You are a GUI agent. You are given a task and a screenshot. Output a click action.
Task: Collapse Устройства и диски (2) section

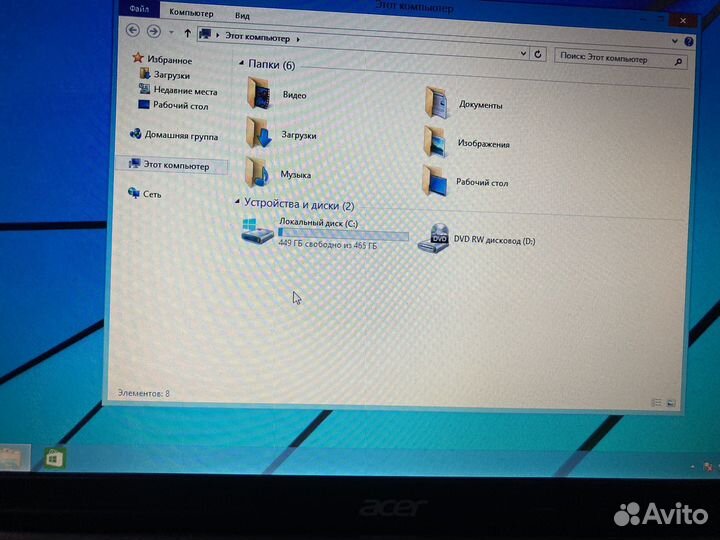(x=237, y=201)
